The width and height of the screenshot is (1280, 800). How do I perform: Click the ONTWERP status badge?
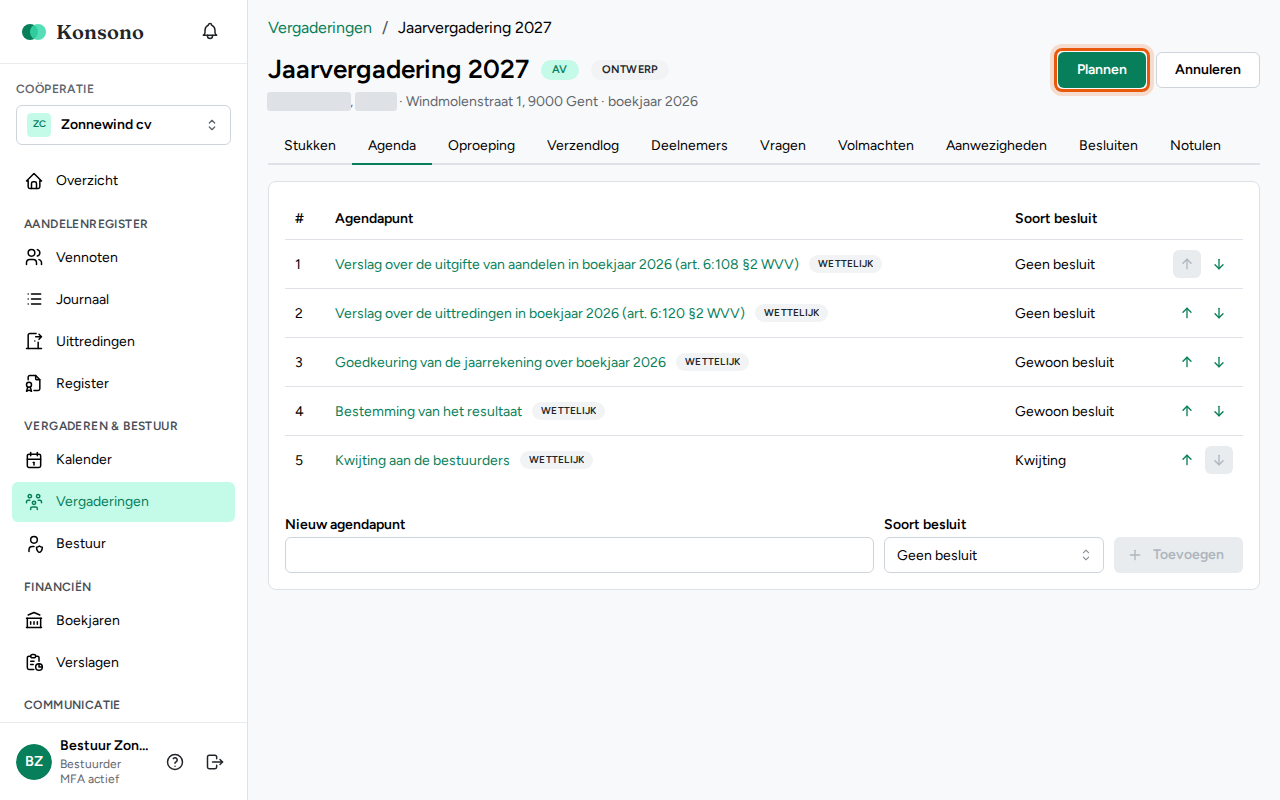coord(630,70)
